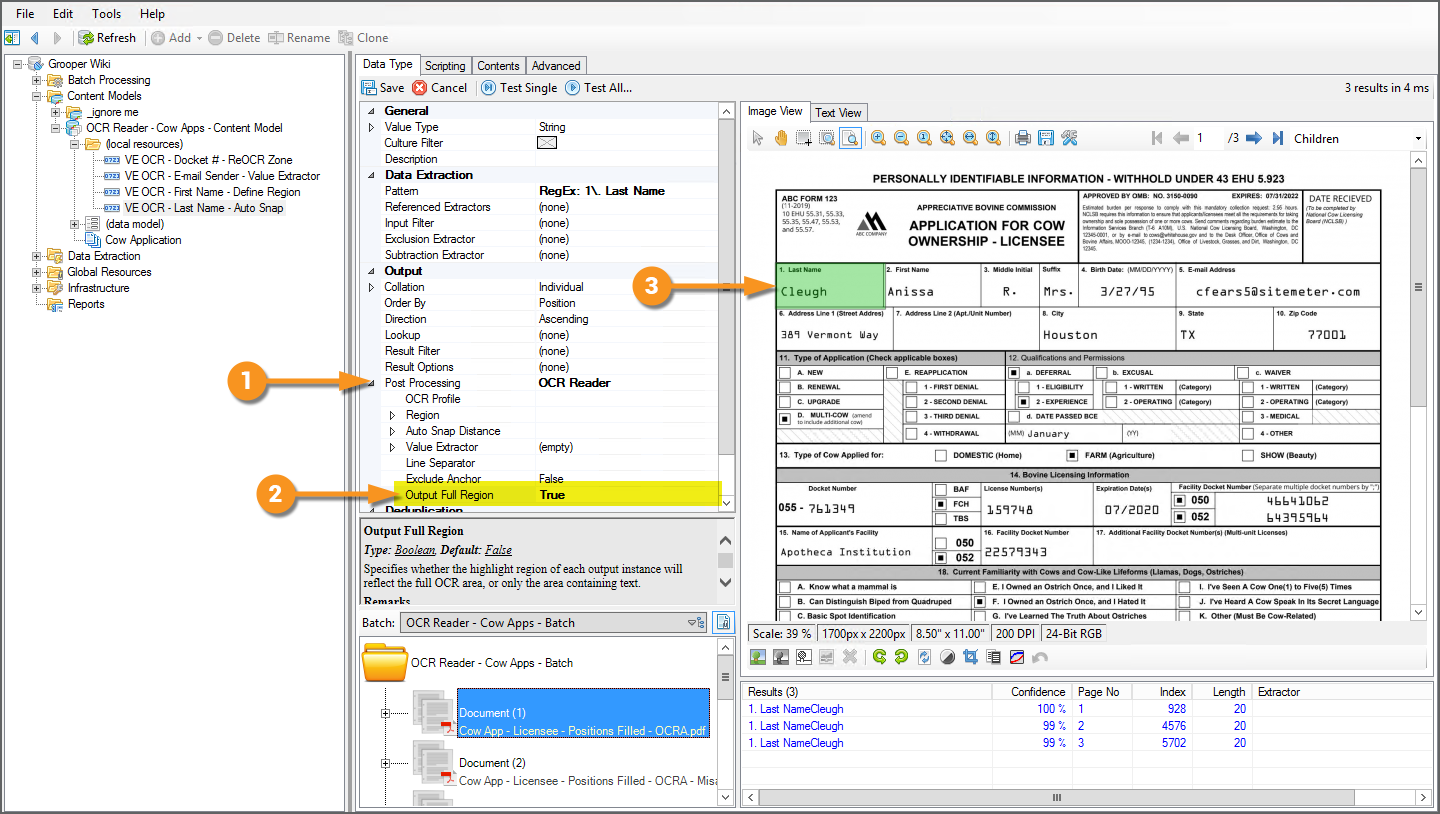Click the Test Single button
Viewport: 1440px width, 814px height.
[x=519, y=88]
